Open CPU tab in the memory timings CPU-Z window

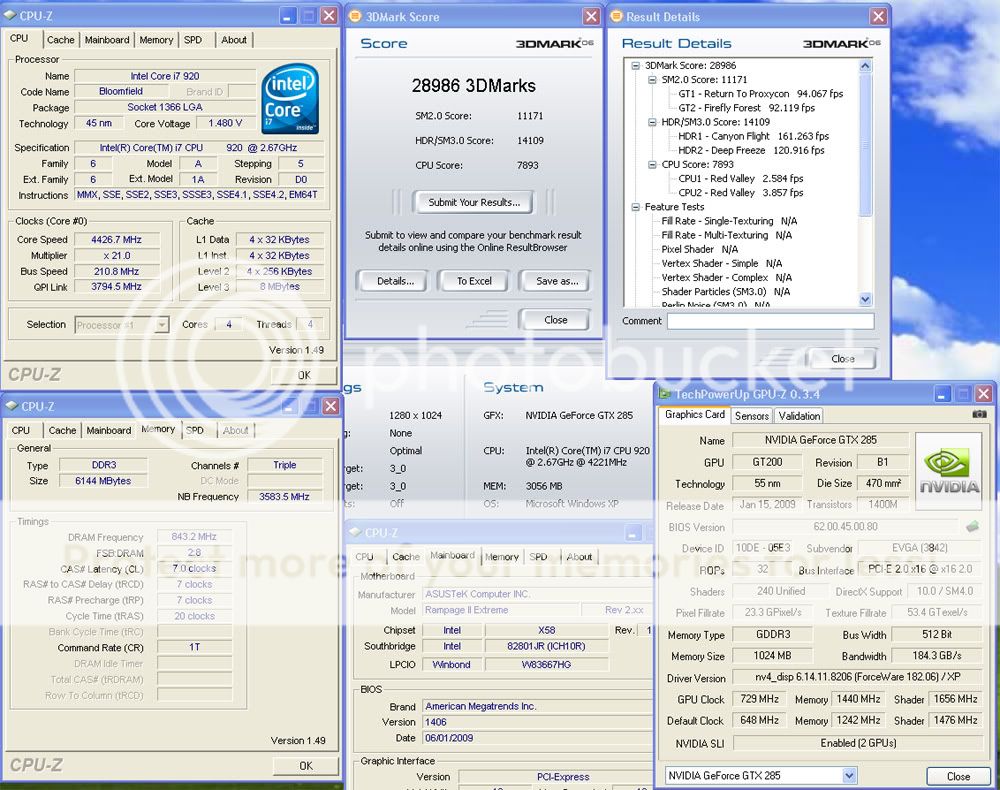coord(21,430)
